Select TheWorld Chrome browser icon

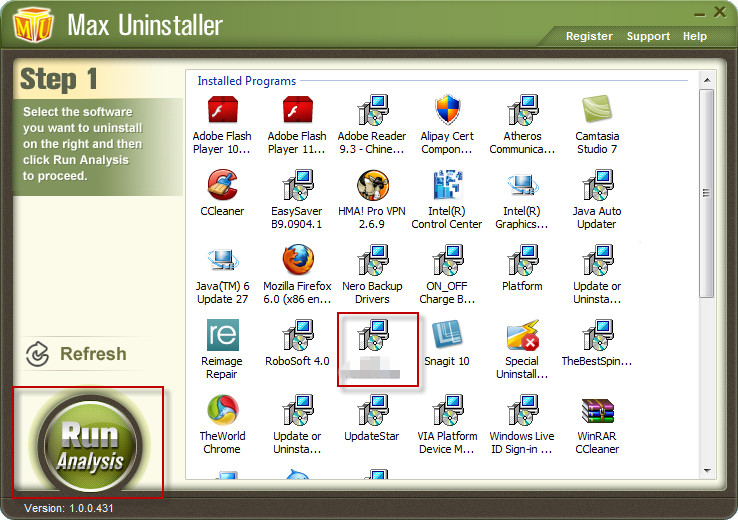pos(222,410)
